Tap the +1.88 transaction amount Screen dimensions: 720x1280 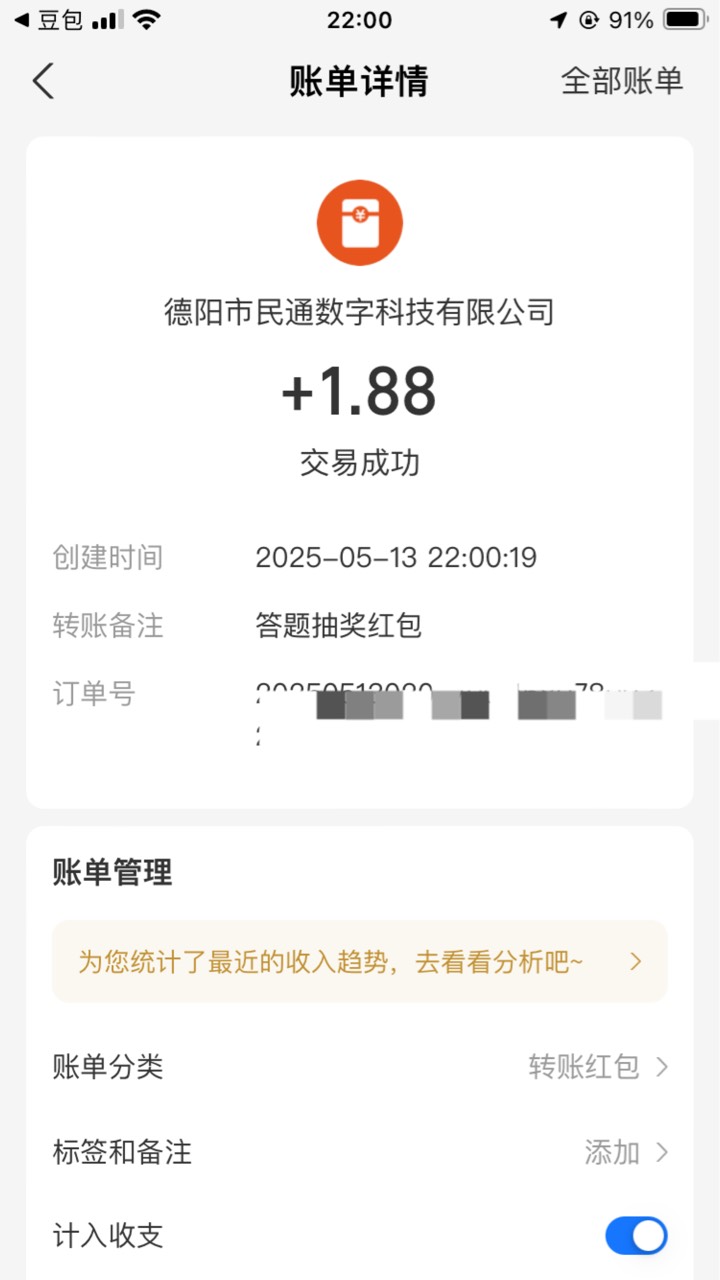[359, 391]
